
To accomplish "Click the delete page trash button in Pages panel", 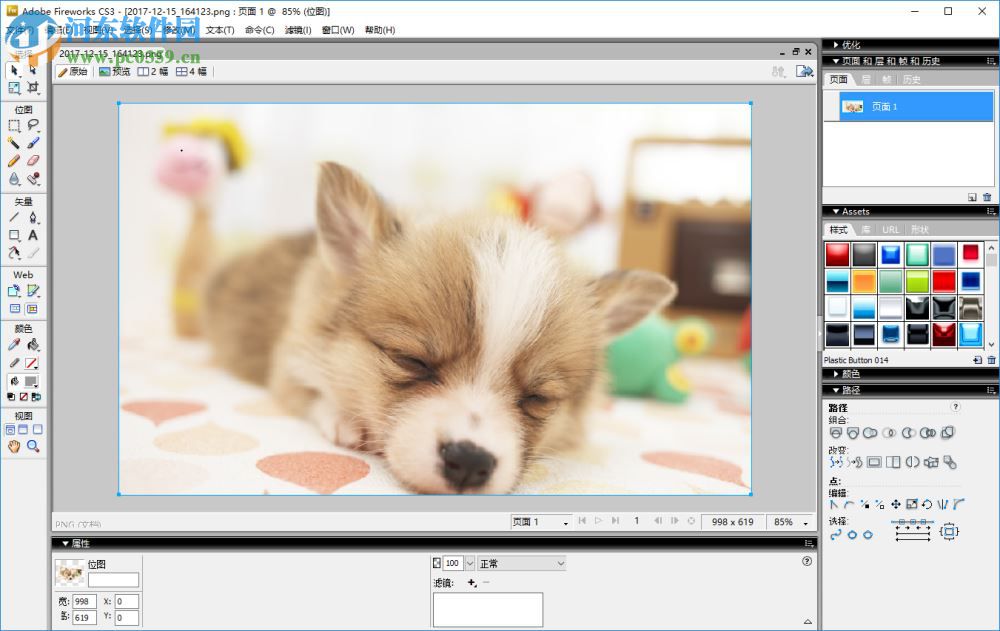I will click(986, 197).
